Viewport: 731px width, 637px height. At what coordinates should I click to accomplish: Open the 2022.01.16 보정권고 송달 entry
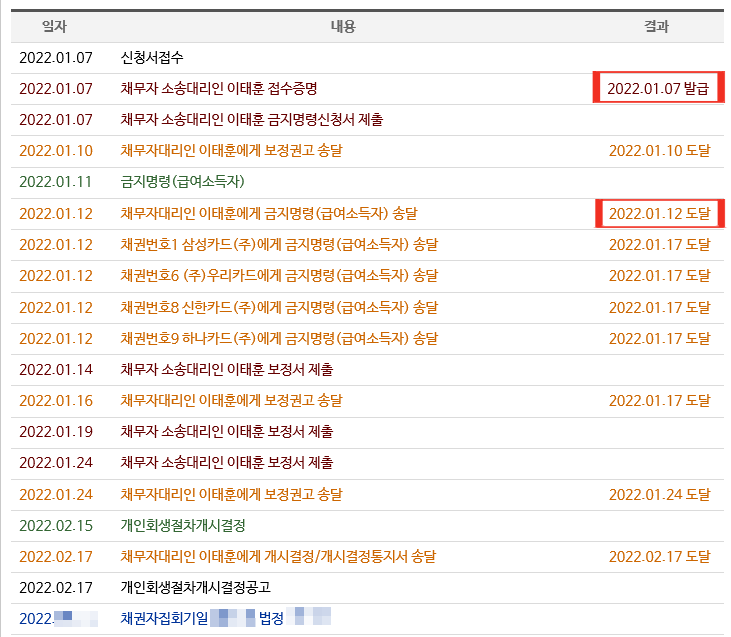coord(231,401)
